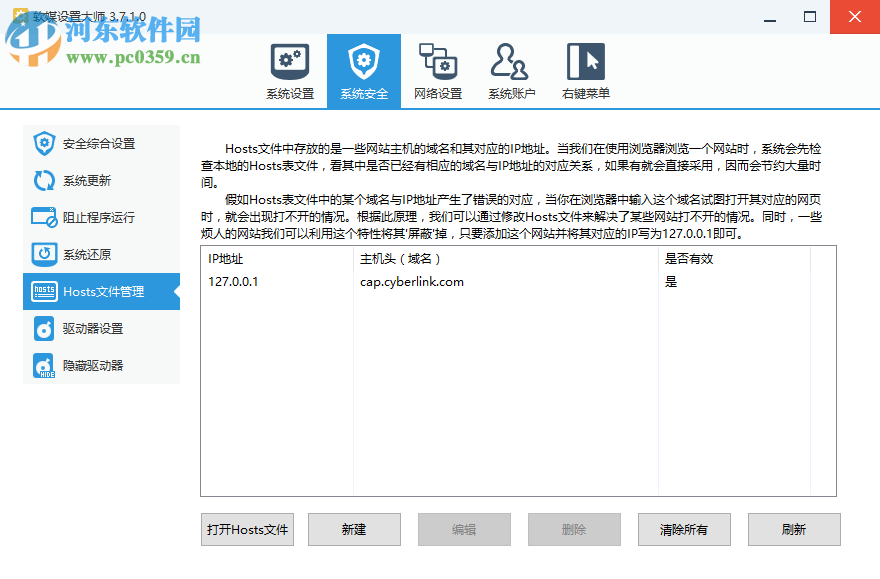Image resolution: width=880 pixels, height=579 pixels.
Task: Open 系统还原 from the sidebar icon
Action: pyautogui.click(x=43, y=254)
